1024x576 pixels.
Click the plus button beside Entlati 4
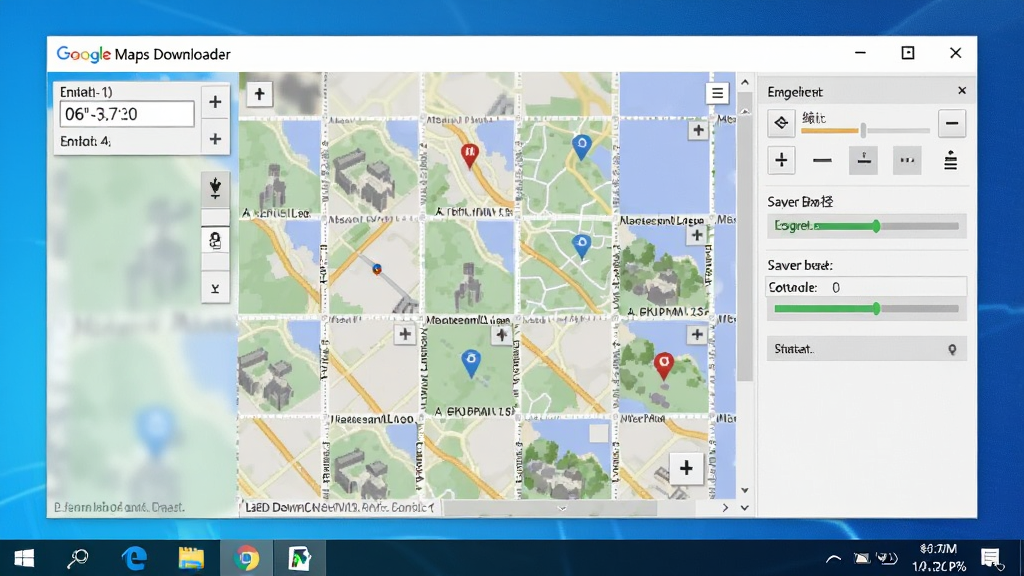tap(215, 139)
